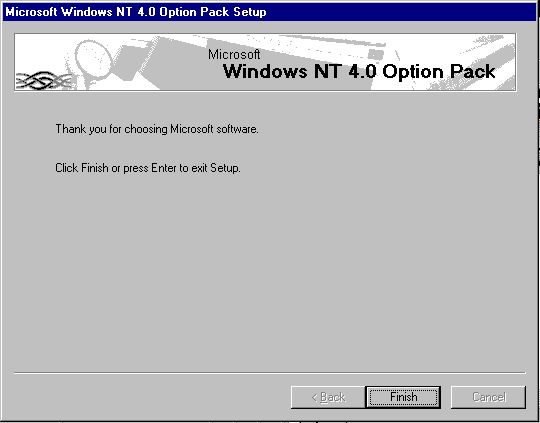The width and height of the screenshot is (540, 423).
Task: Click the 'Thank you for choosing Microsoft software' text
Action: click(x=157, y=129)
